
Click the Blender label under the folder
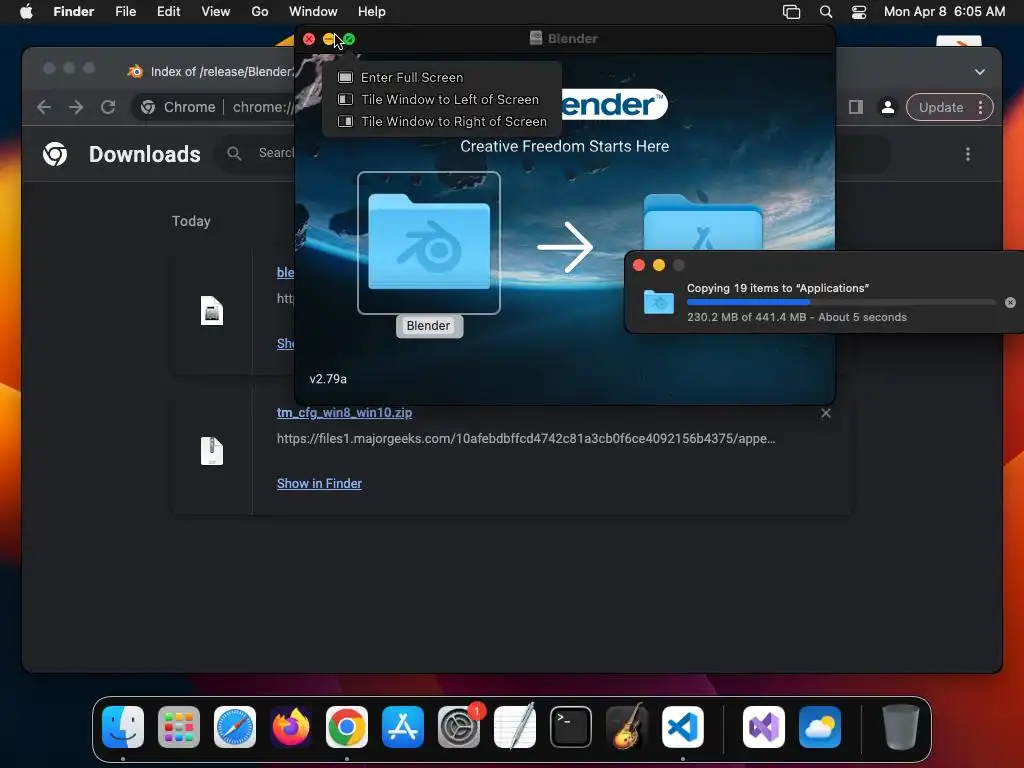(428, 326)
